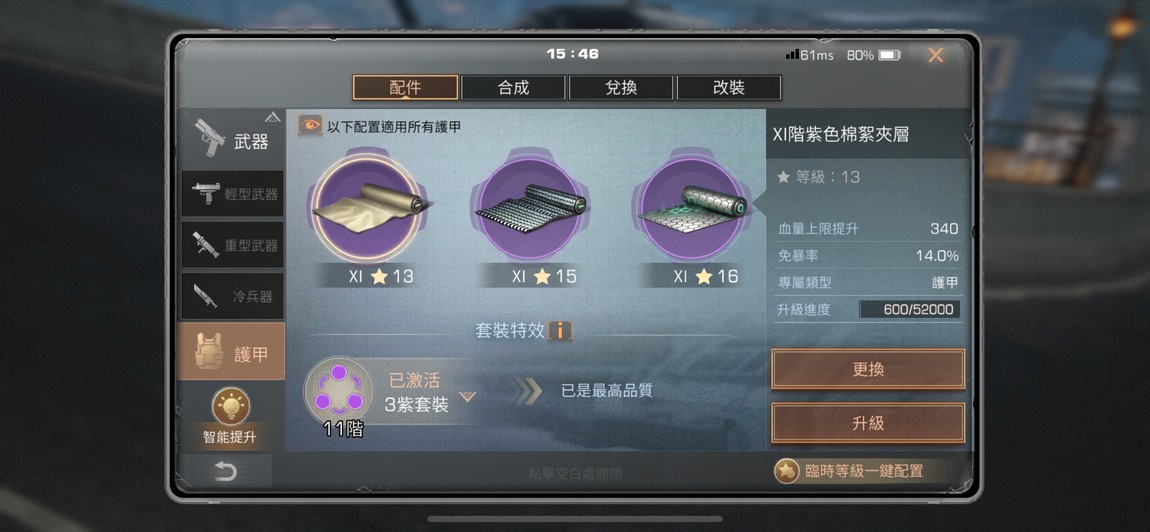The image size is (1150, 532).
Task: Open the 改裝 tab
Action: click(x=728, y=88)
